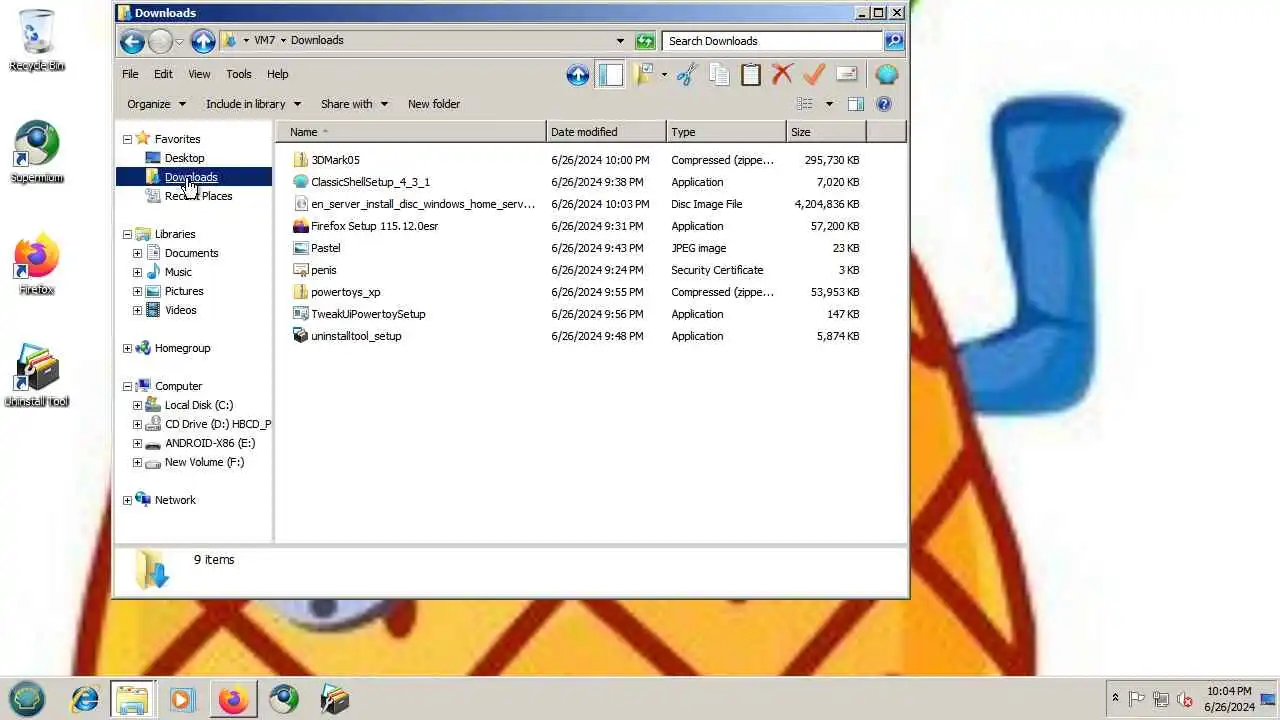Click the orange checkmark Properties icon
The height and width of the screenshot is (720, 1280).
click(814, 75)
